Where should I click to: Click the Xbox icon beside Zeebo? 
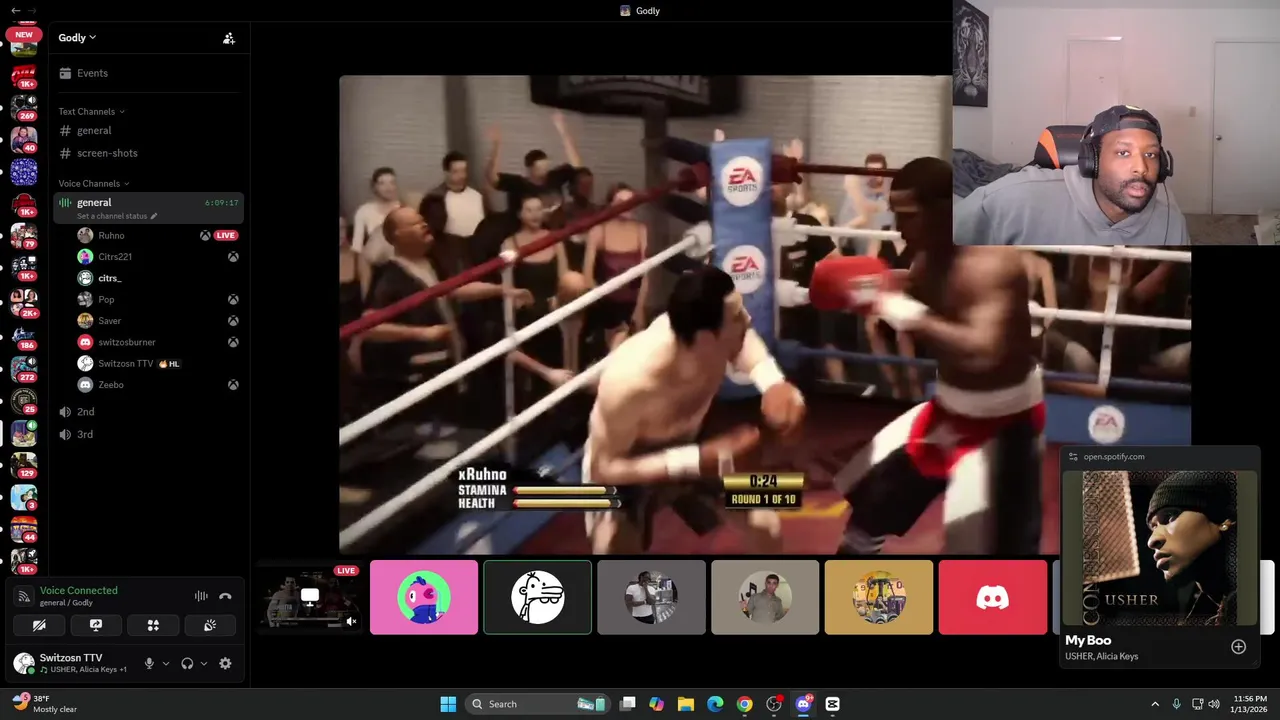pyautogui.click(x=232, y=385)
